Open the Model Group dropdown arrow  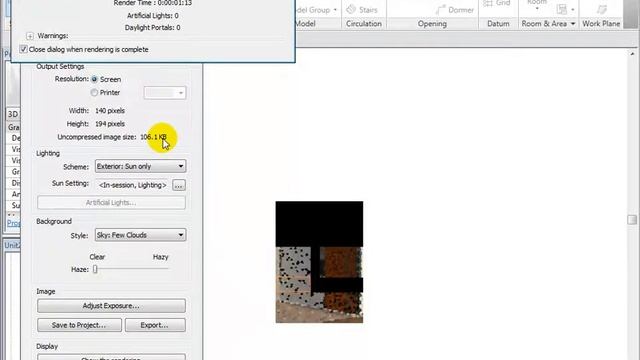[335, 10]
